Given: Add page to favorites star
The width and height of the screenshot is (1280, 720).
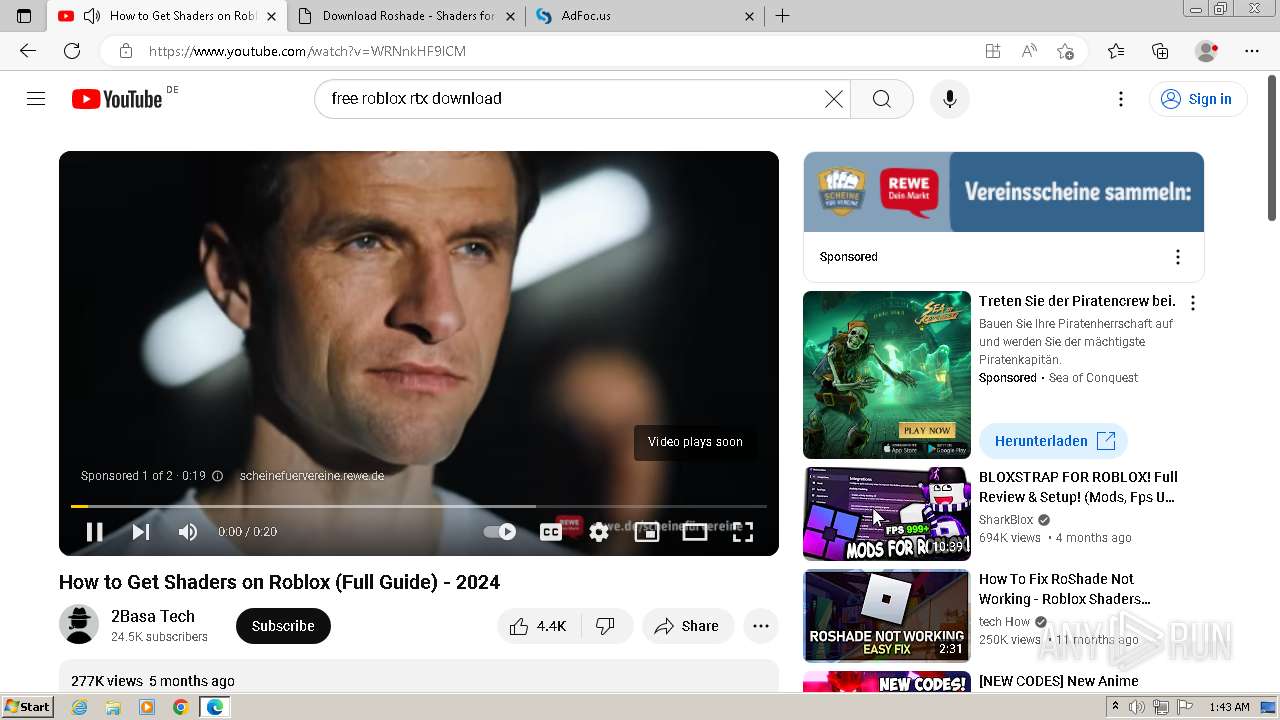Looking at the screenshot, I should (1065, 51).
